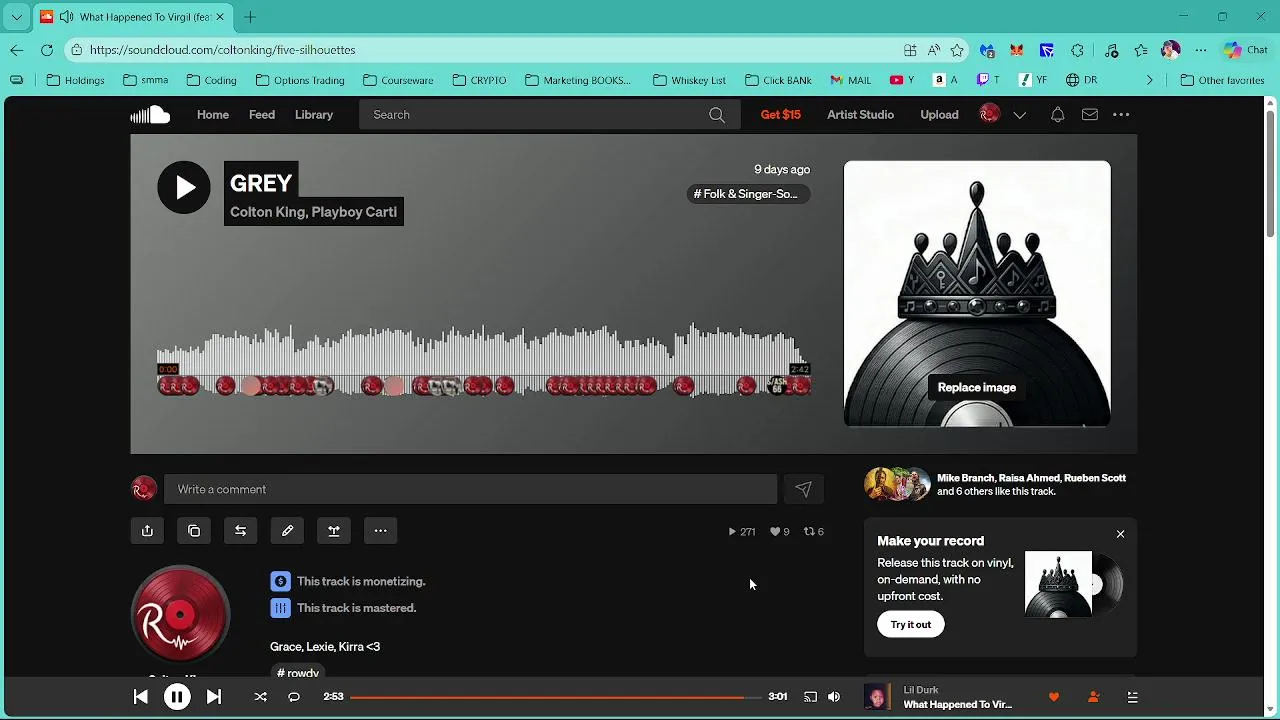Click the 6 reposts count
Image resolution: width=1280 pixels, height=720 pixels.
coord(814,532)
